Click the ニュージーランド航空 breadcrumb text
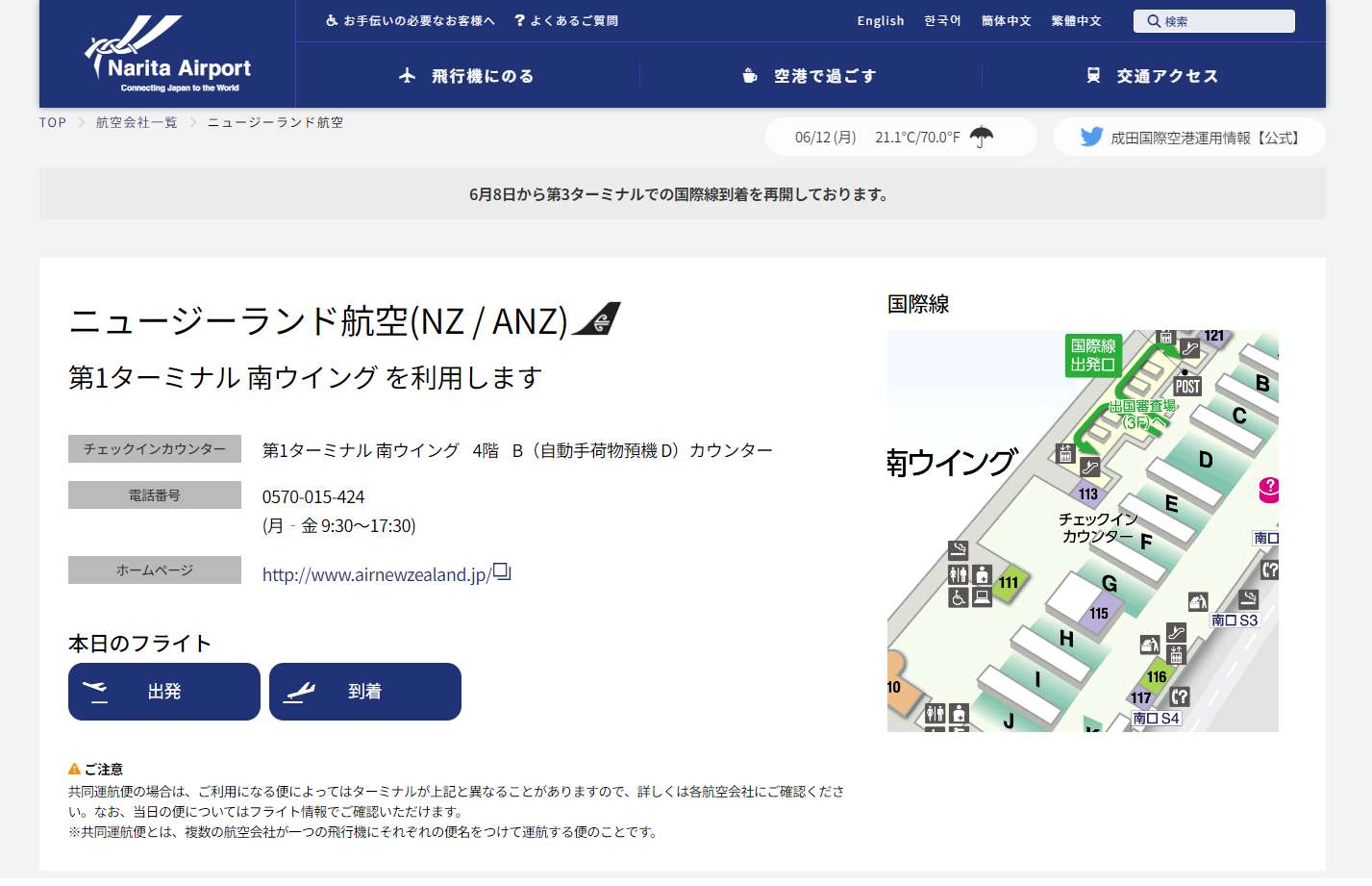This screenshot has height=886, width=1372. click(x=275, y=122)
